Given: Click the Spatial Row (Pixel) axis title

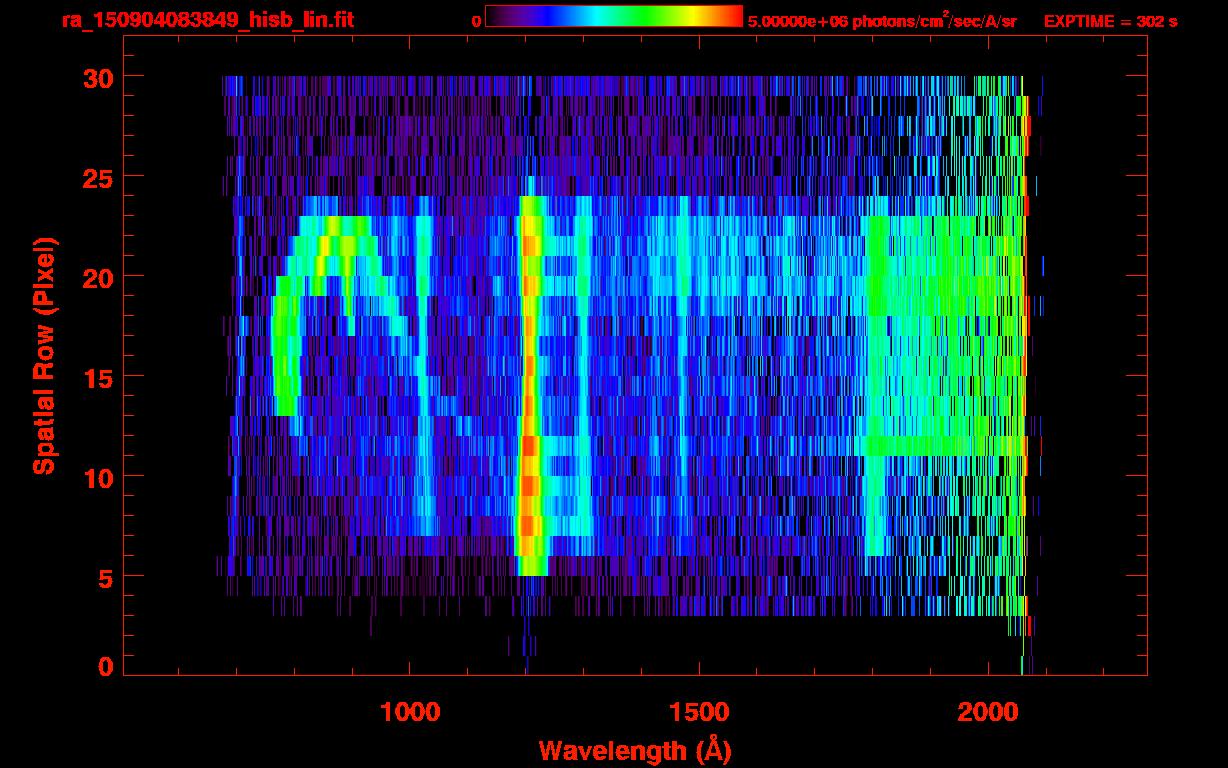Looking at the screenshot, I should pyautogui.click(x=44, y=356).
